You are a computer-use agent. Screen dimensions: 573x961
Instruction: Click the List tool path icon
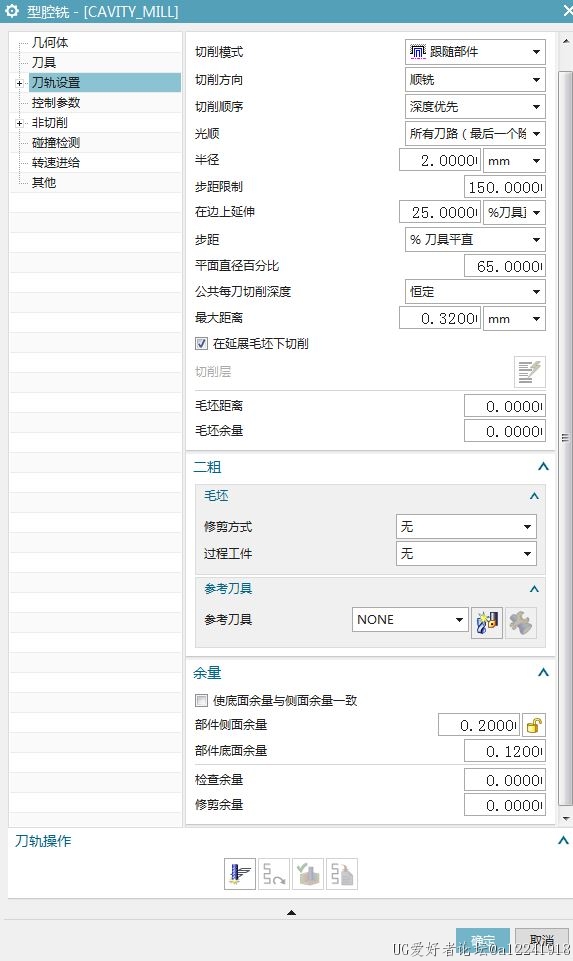pos(342,873)
